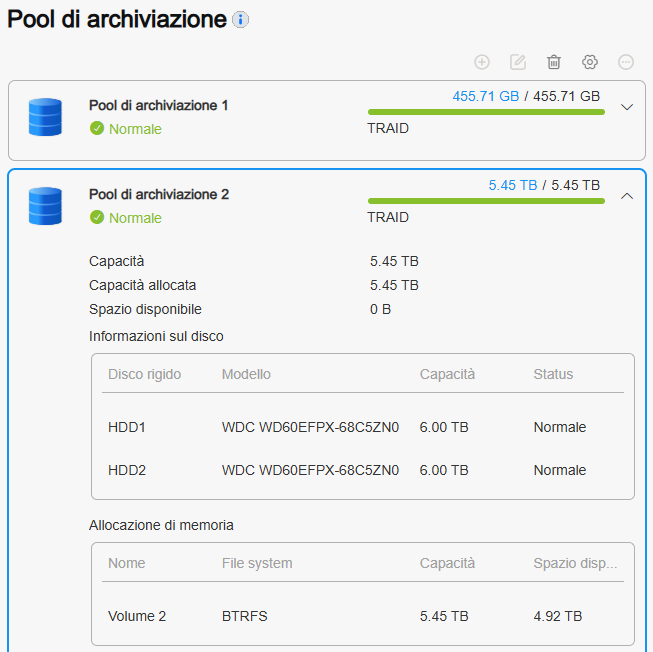Screen dimensions: 653x652
Task: Click Disco rigido column header
Action: (x=145, y=374)
